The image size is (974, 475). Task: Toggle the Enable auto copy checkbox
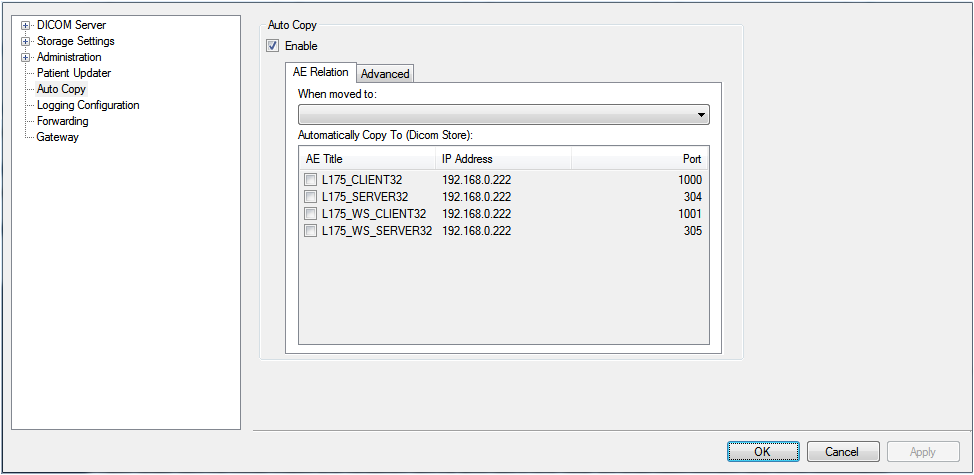coord(272,46)
